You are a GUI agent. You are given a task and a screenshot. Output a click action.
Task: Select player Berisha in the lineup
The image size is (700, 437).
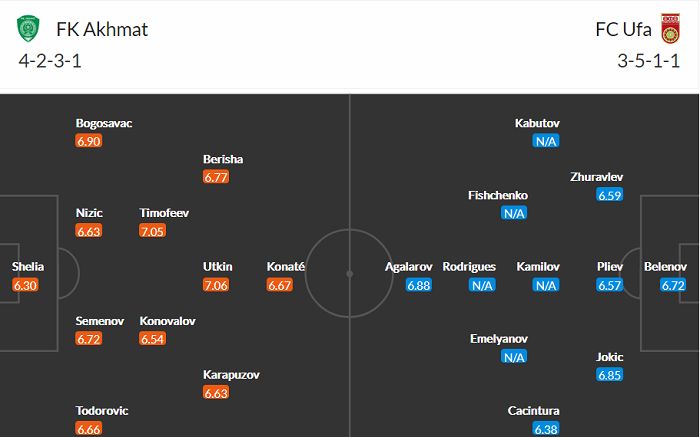coord(223,159)
